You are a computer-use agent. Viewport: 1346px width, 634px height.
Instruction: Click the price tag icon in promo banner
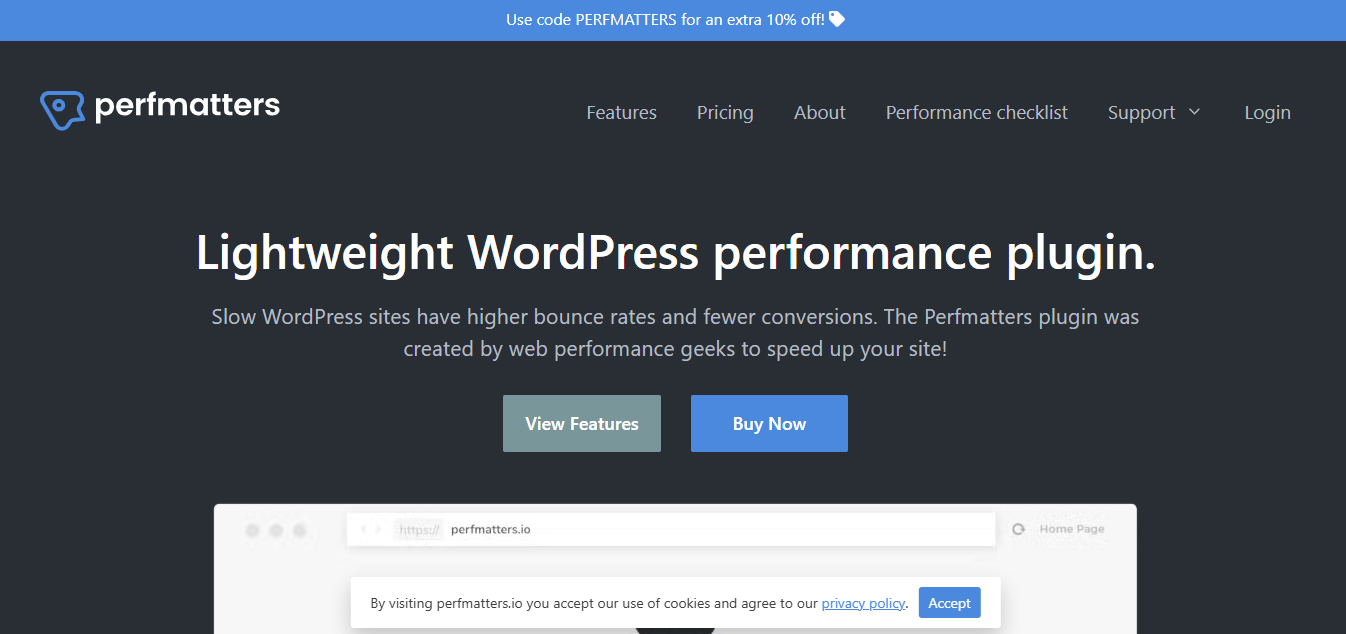point(837,19)
